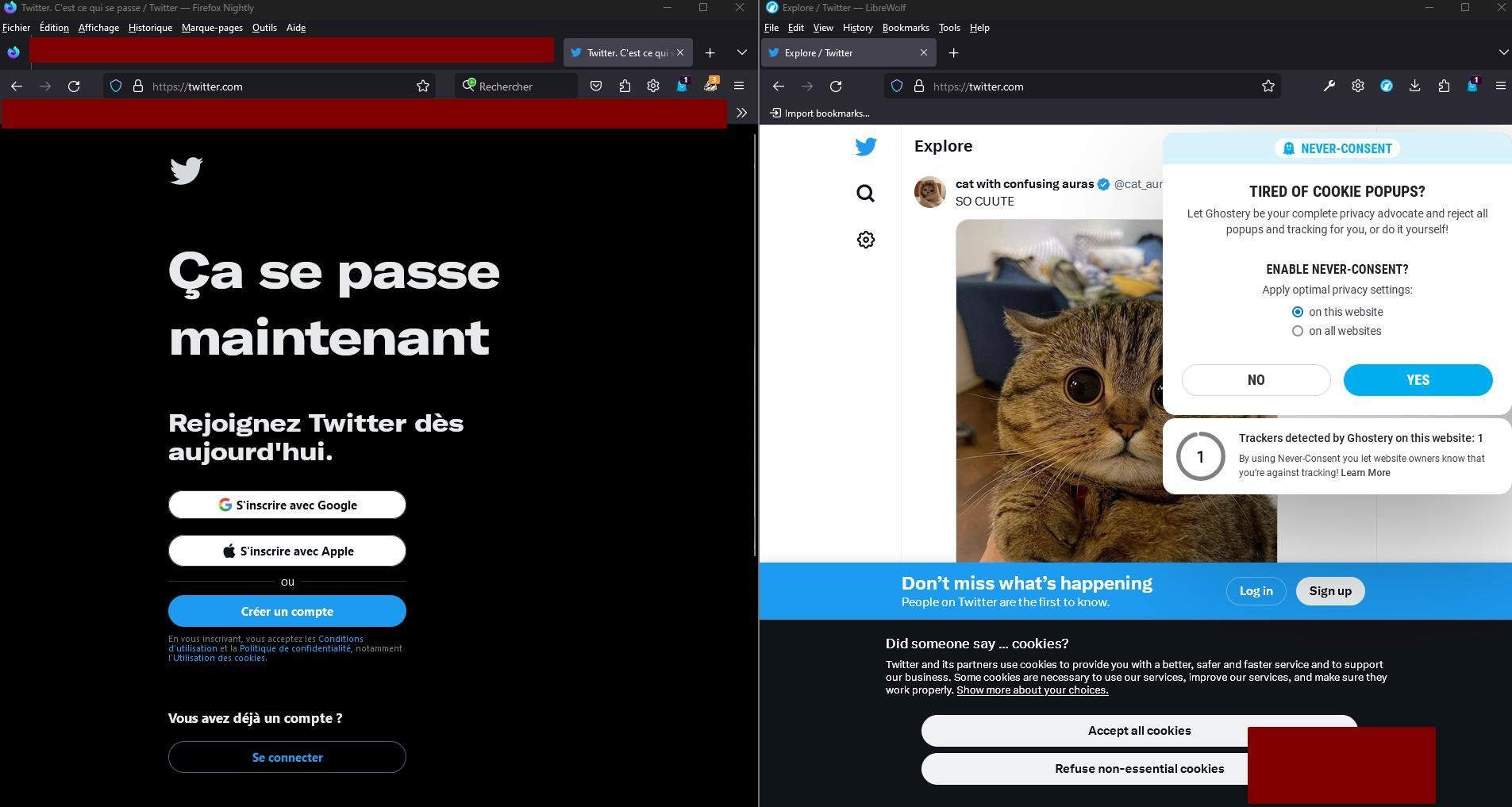Click YES in Ghostery Never-Consent popup
Screen dimensions: 1512x807
[1418, 380]
